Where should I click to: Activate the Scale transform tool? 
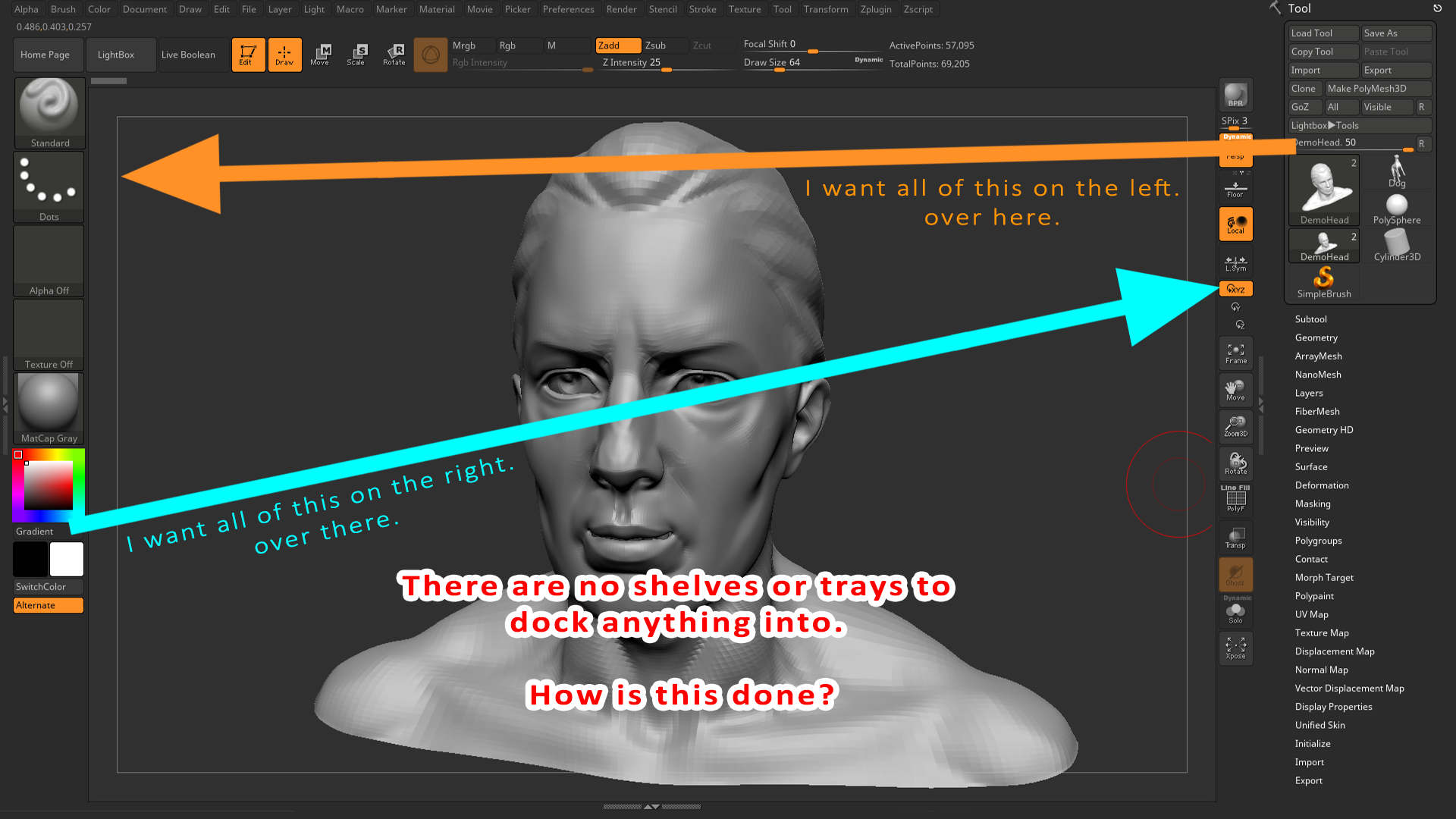click(356, 55)
